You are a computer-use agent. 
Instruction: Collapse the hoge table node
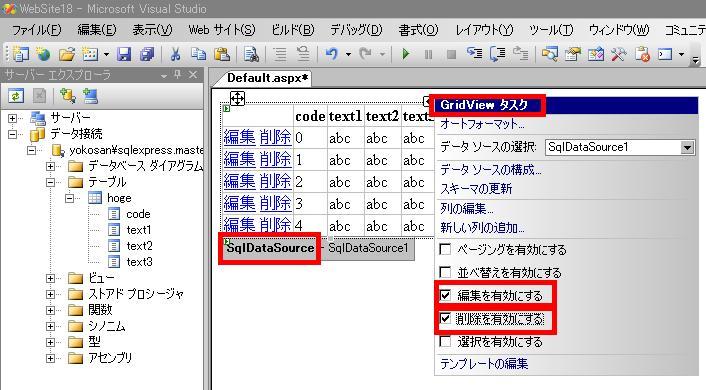(69, 198)
